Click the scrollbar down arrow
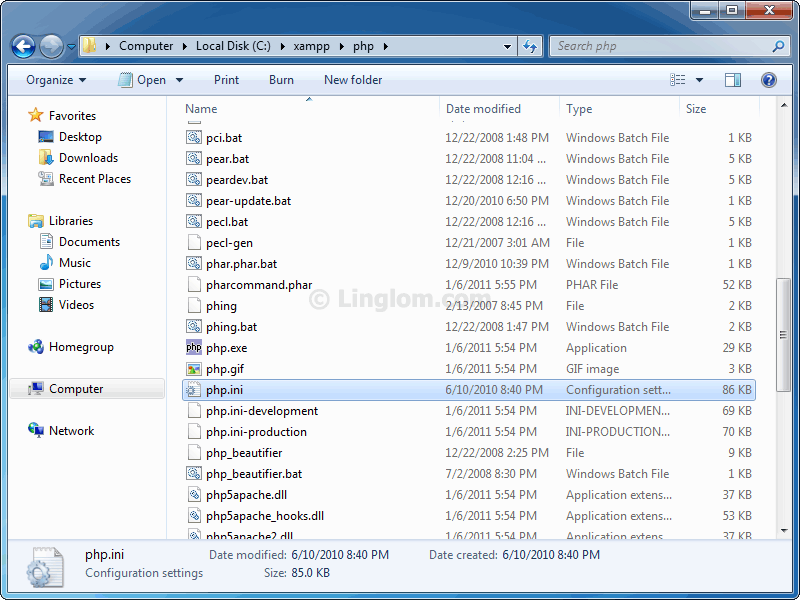This screenshot has width=800, height=600. tap(784, 531)
